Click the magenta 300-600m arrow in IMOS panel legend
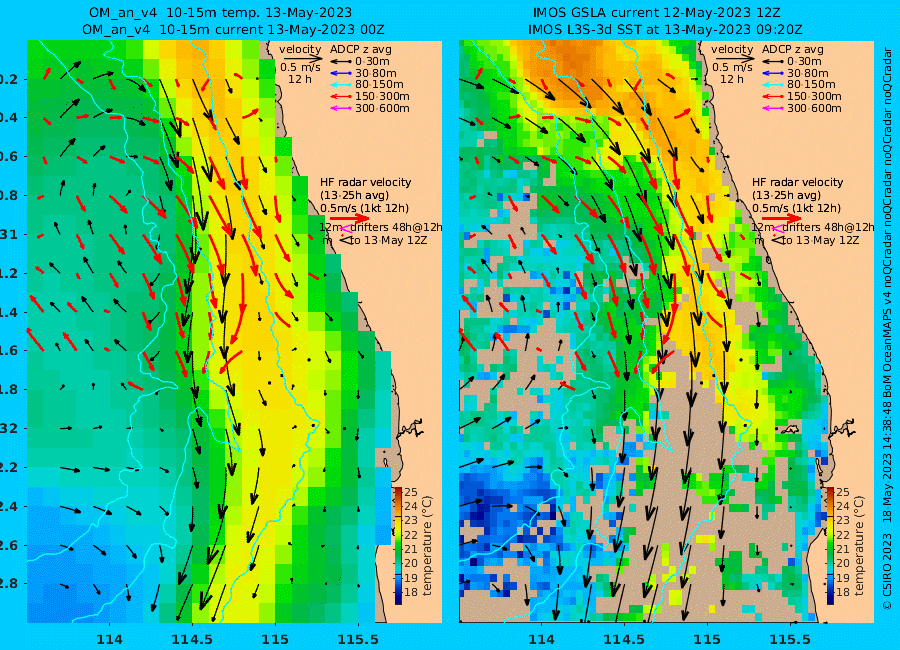Screen dimensions: 900x650 [x=773, y=108]
